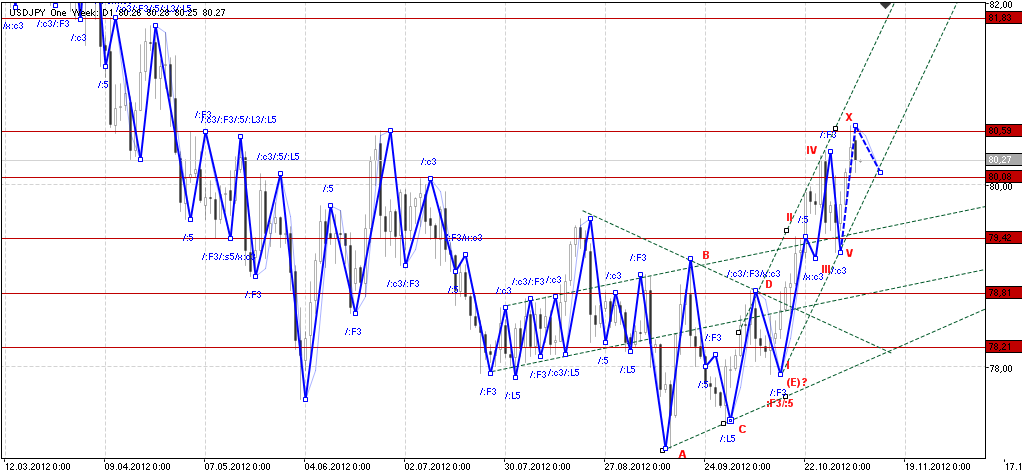Select the red IV wave label
This screenshot has width=1022, height=473.
(813, 149)
